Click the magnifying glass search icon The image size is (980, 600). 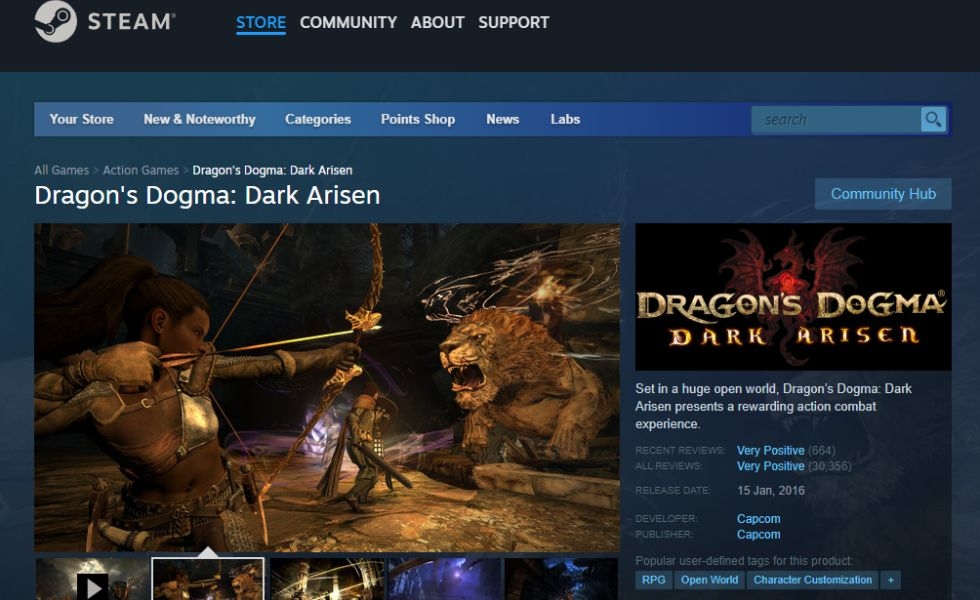933,119
